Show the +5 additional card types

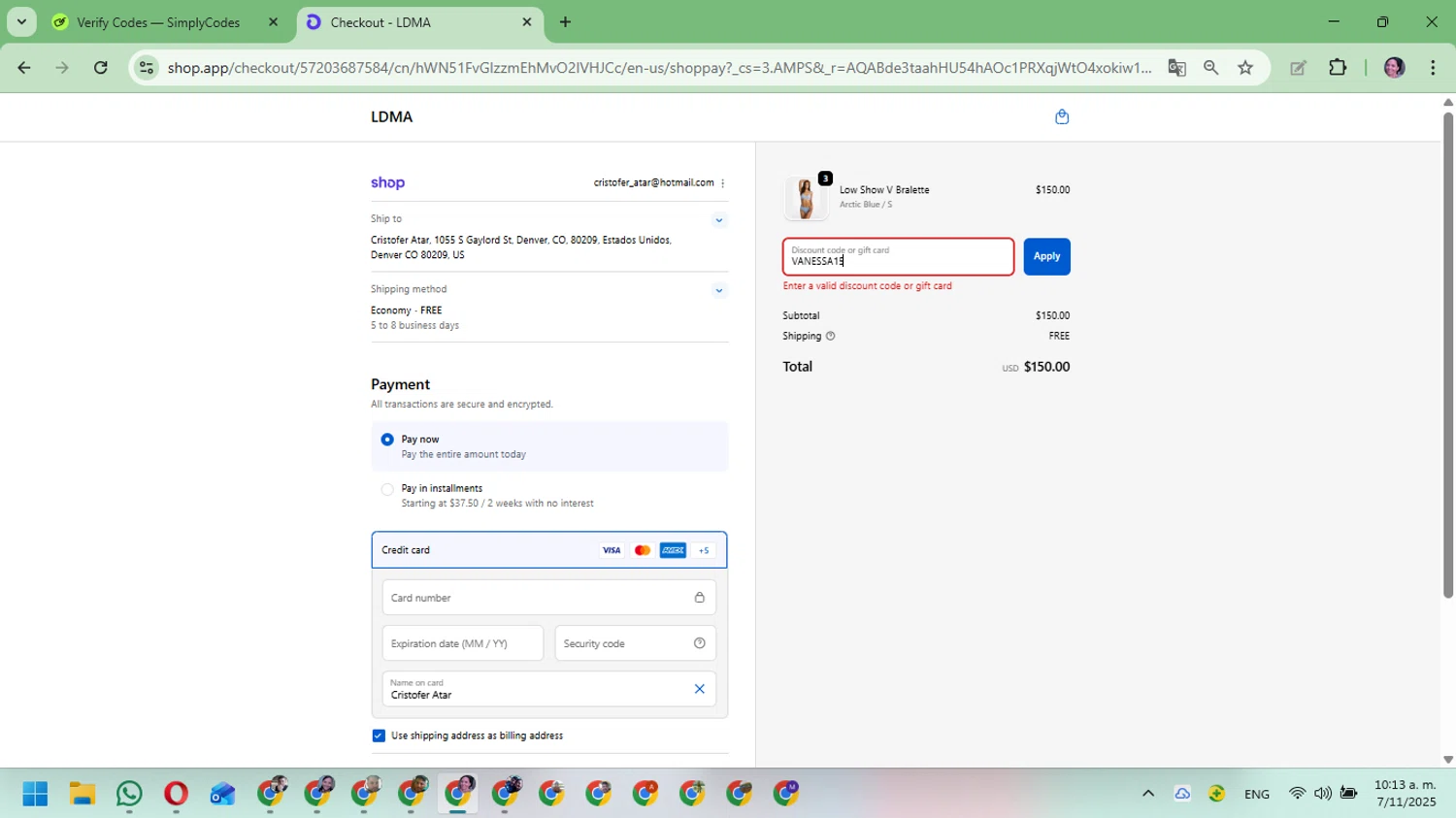click(704, 550)
